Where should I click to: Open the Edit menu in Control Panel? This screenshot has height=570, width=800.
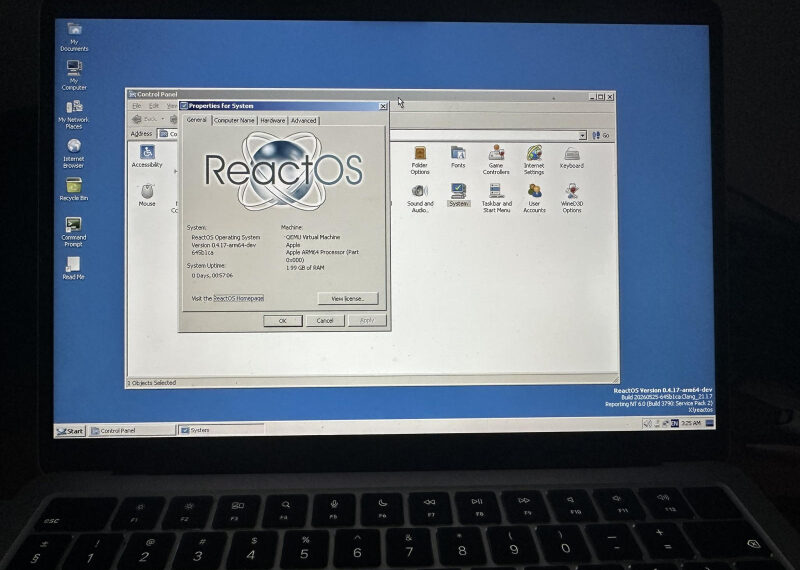point(154,106)
